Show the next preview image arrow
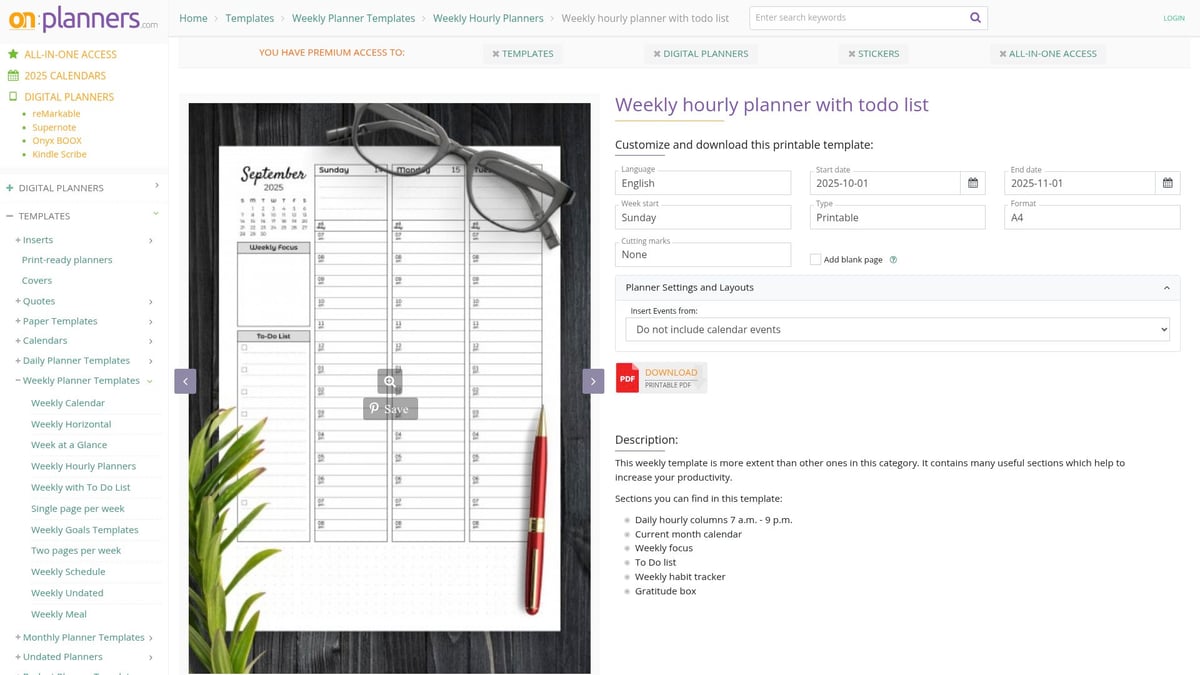Screen dimensions: 1200x675 pos(593,381)
